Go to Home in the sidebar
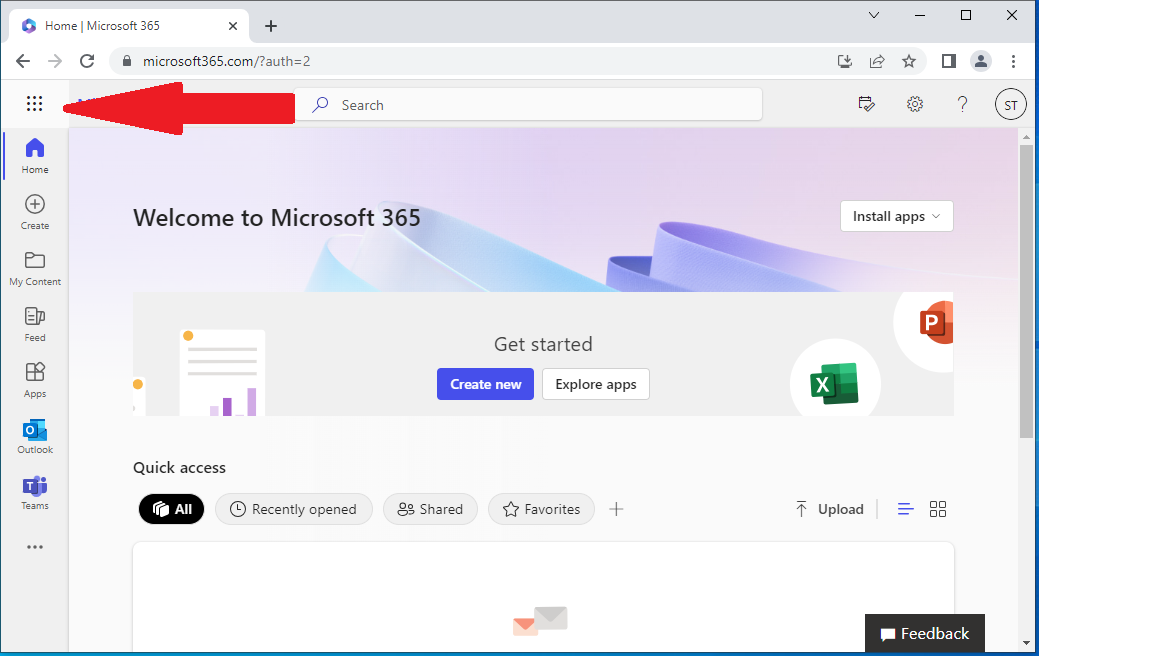 coord(35,156)
